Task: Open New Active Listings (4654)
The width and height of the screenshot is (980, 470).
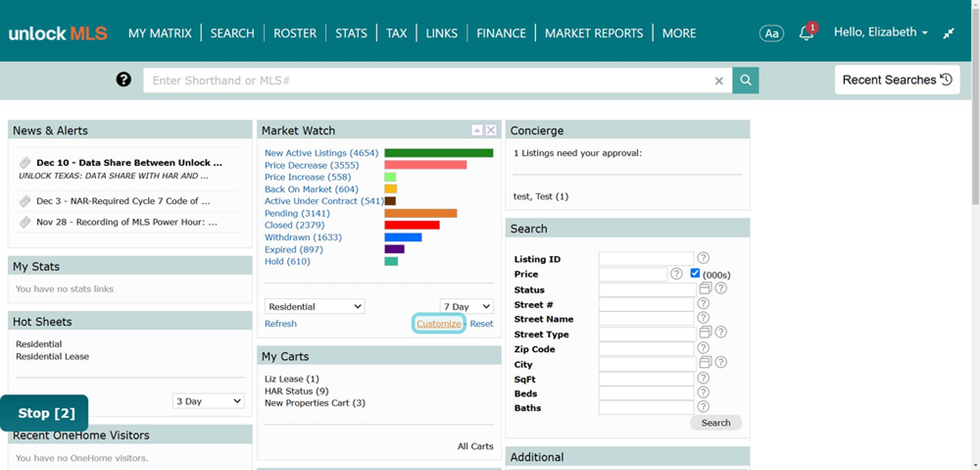Action: pyautogui.click(x=321, y=153)
